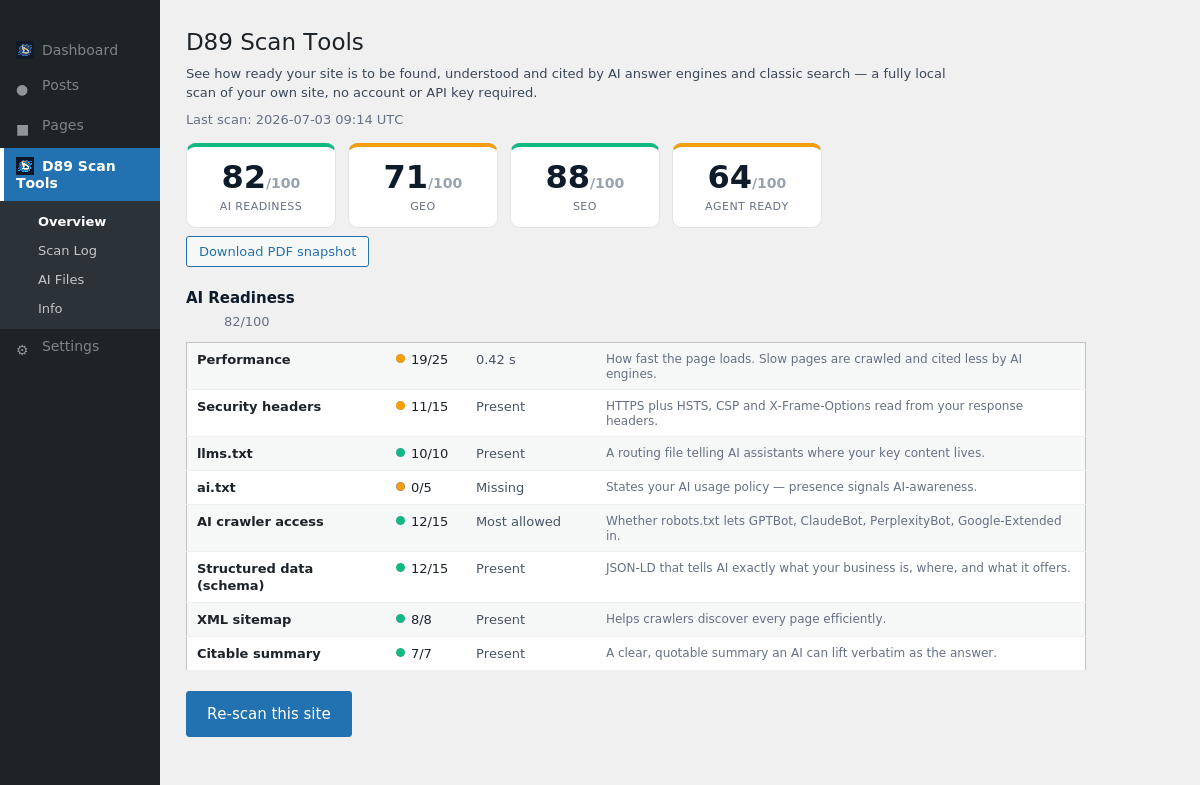Click the Citable summary status dot
This screenshot has width=1200, height=785.
pos(401,653)
